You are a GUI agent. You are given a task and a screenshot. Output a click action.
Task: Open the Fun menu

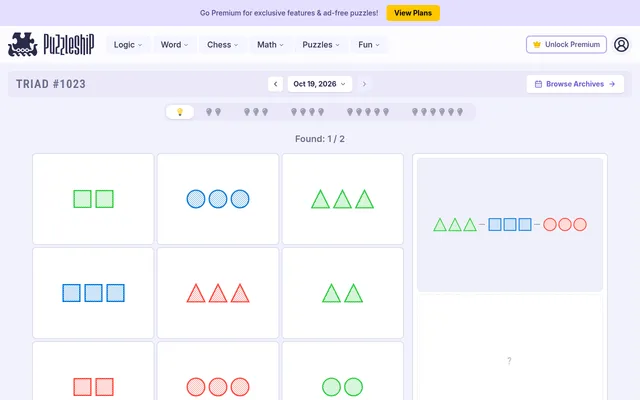369,45
